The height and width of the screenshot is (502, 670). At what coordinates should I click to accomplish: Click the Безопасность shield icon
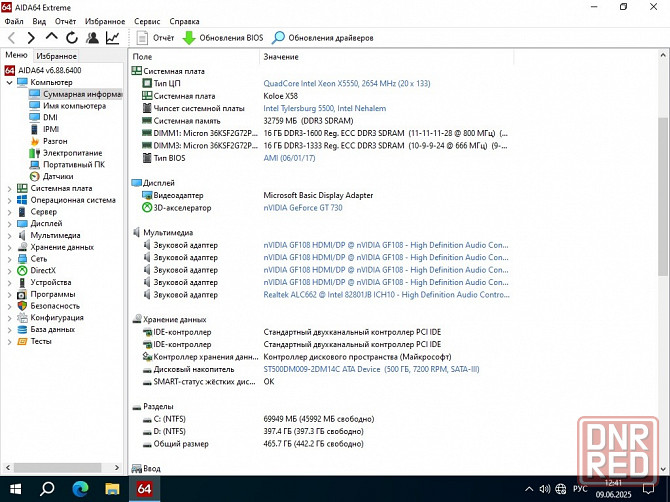[22, 306]
